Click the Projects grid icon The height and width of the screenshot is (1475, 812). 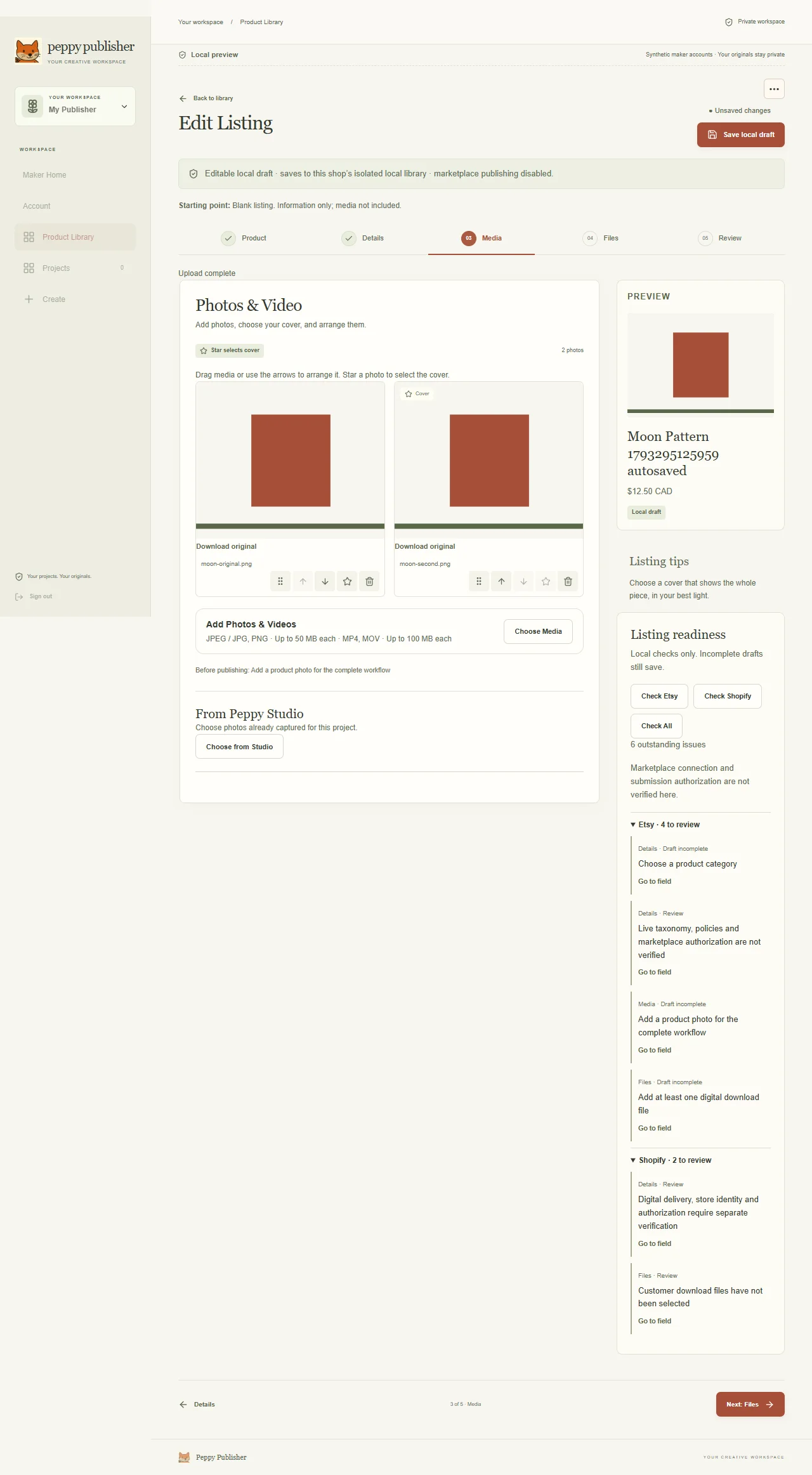pos(29,268)
